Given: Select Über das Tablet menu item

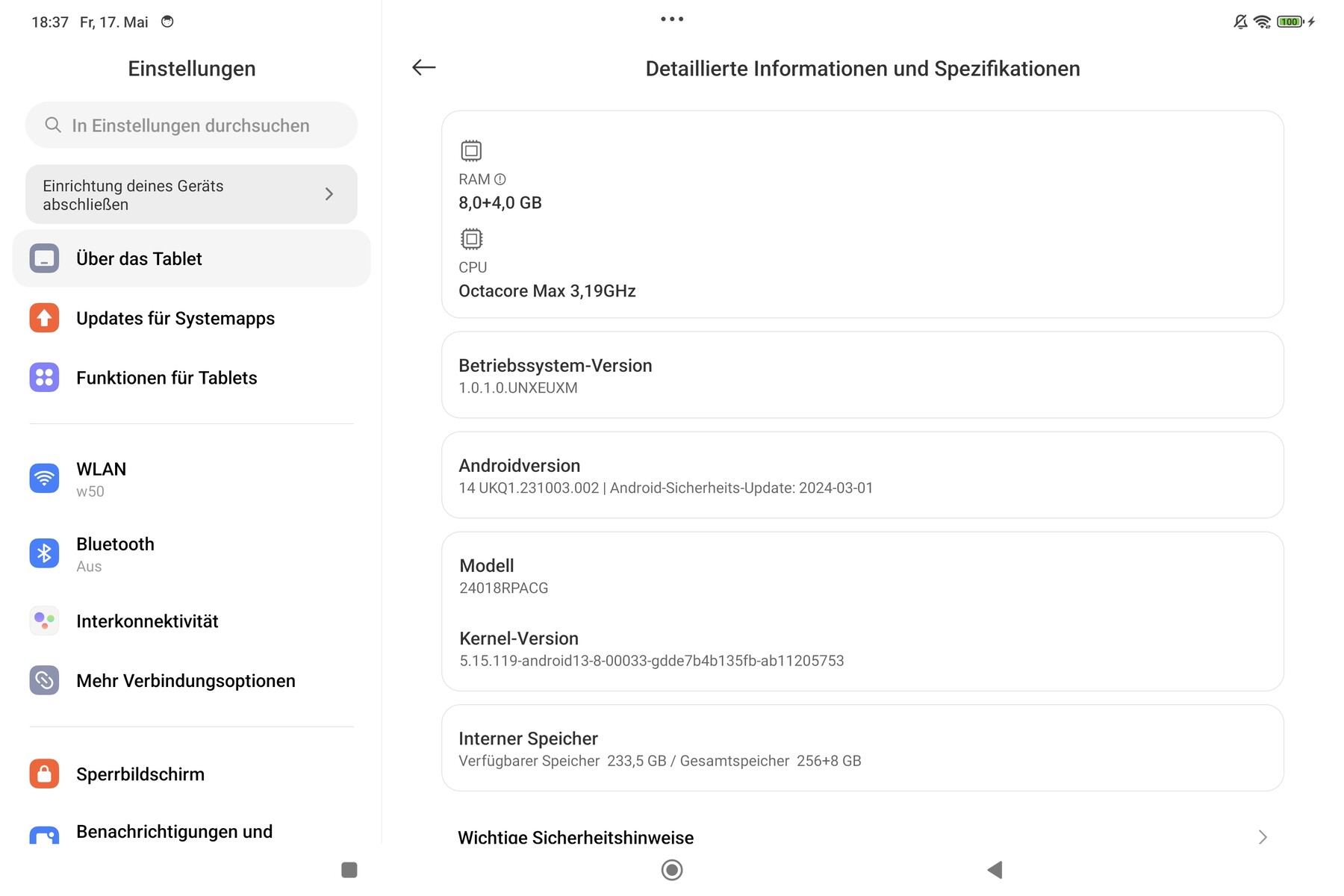Looking at the screenshot, I should [191, 258].
